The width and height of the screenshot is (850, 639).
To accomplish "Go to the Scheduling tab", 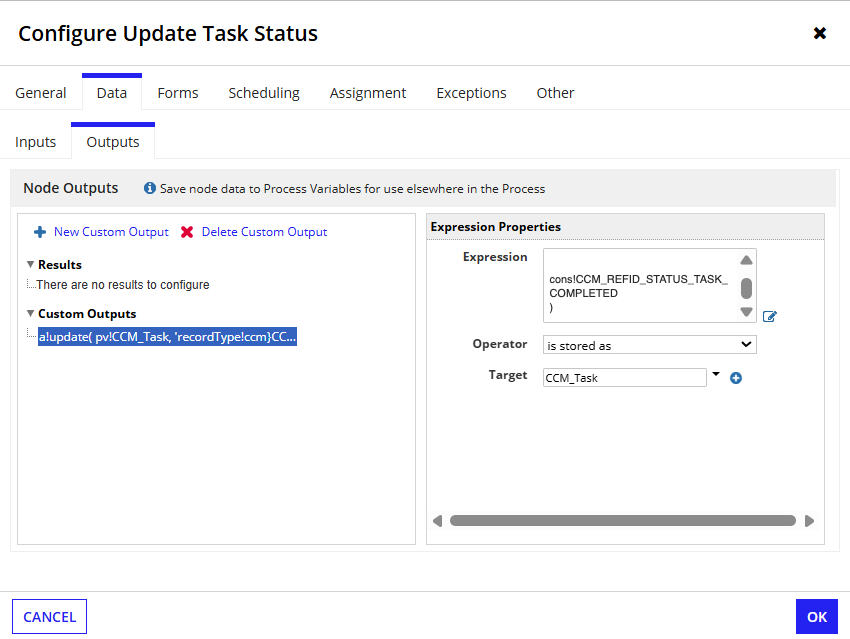I will (264, 93).
